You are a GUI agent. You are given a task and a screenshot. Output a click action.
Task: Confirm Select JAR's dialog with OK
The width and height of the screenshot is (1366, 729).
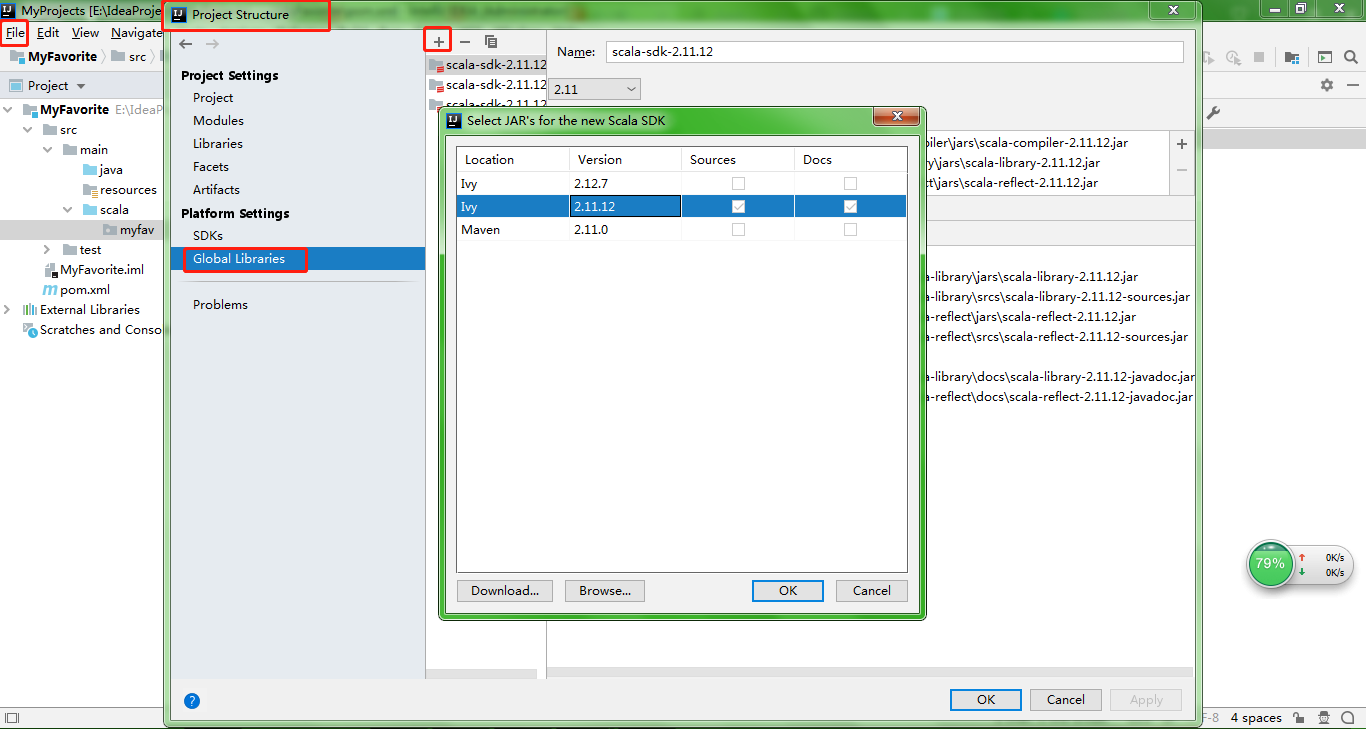click(x=788, y=591)
